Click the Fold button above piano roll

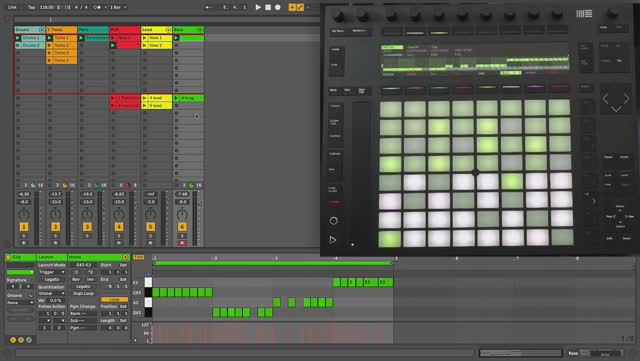(x=139, y=257)
